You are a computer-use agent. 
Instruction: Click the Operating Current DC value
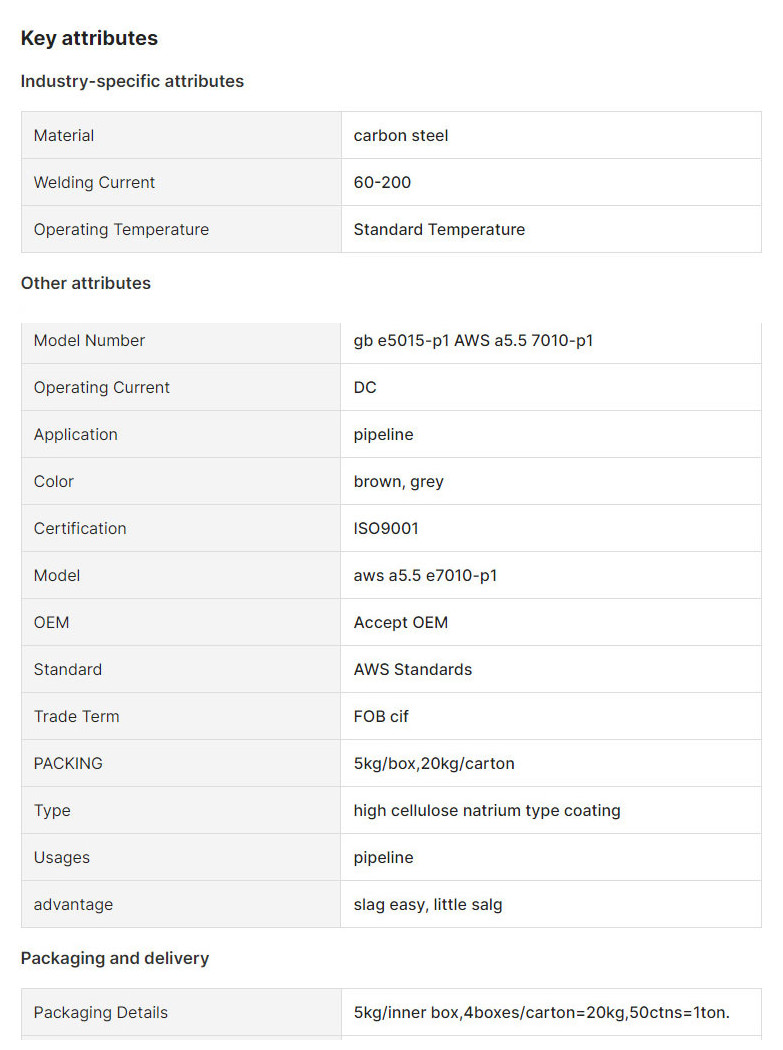pyautogui.click(x=365, y=387)
